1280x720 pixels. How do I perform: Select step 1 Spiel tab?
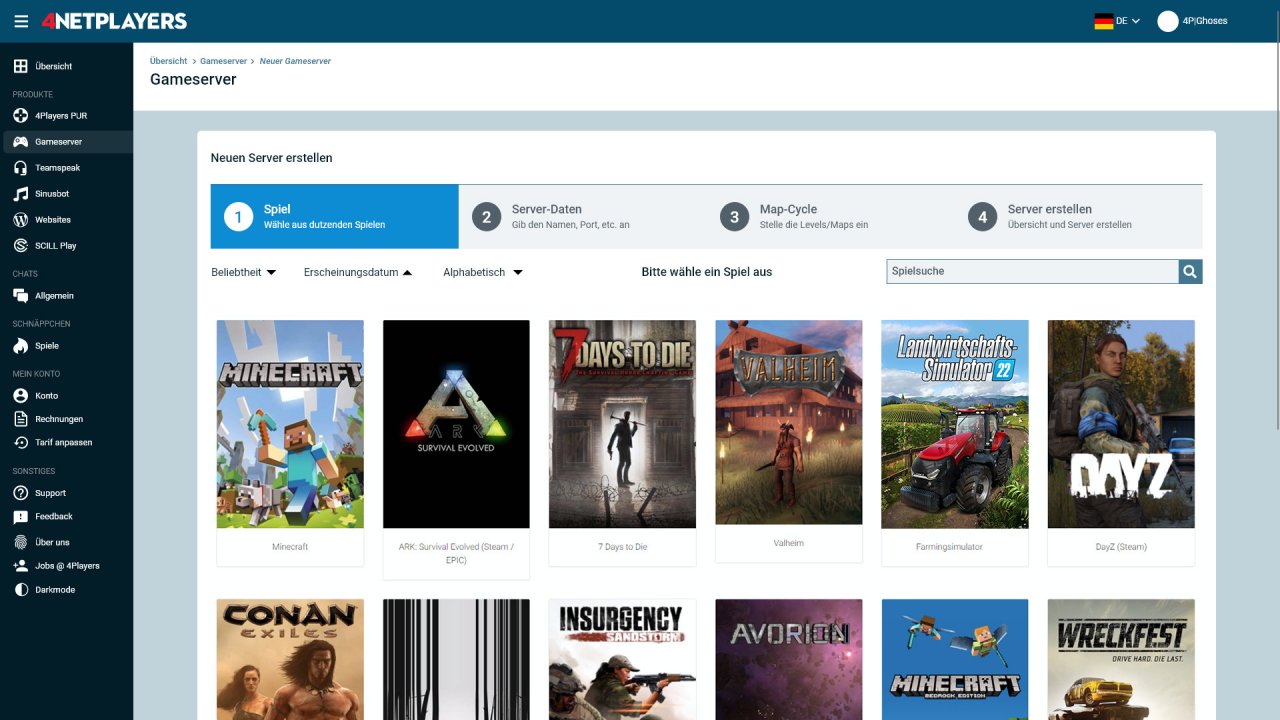point(335,216)
